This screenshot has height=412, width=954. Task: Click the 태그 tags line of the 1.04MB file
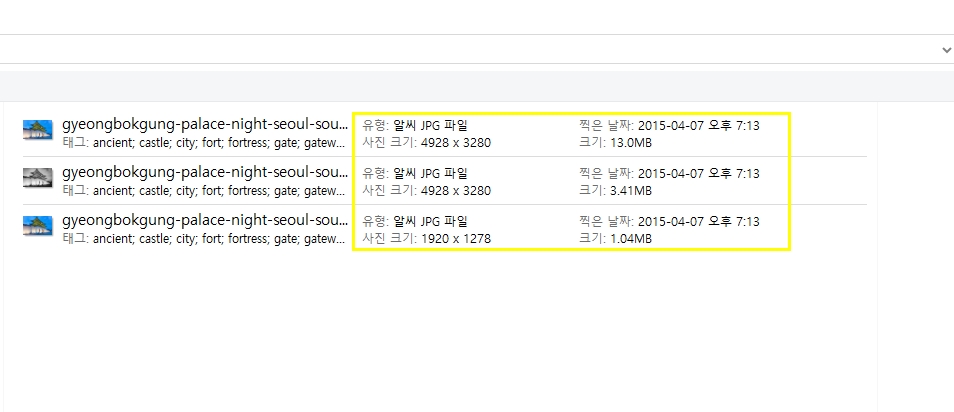click(x=204, y=239)
